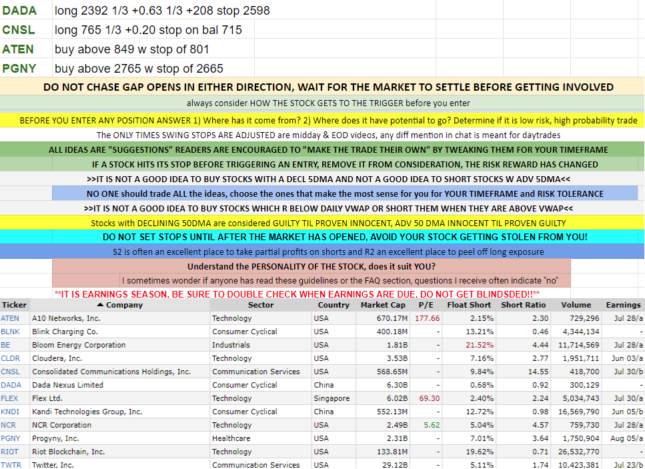Select the 26,532,770 volume value
Image resolution: width=645 pixels, height=469 pixels.
pyautogui.click(x=579, y=452)
